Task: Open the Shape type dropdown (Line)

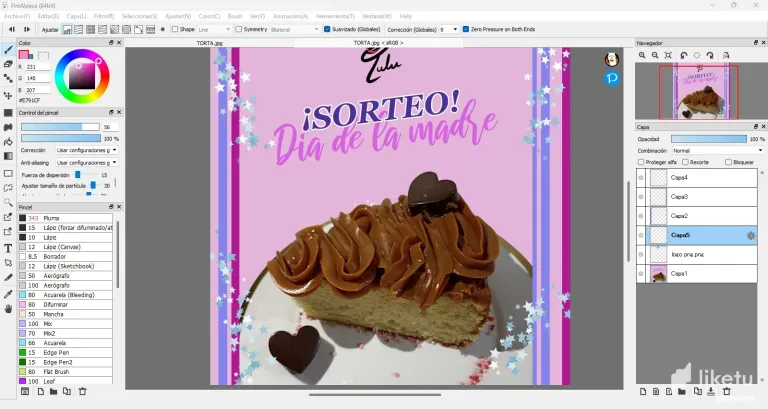Action: [214, 29]
